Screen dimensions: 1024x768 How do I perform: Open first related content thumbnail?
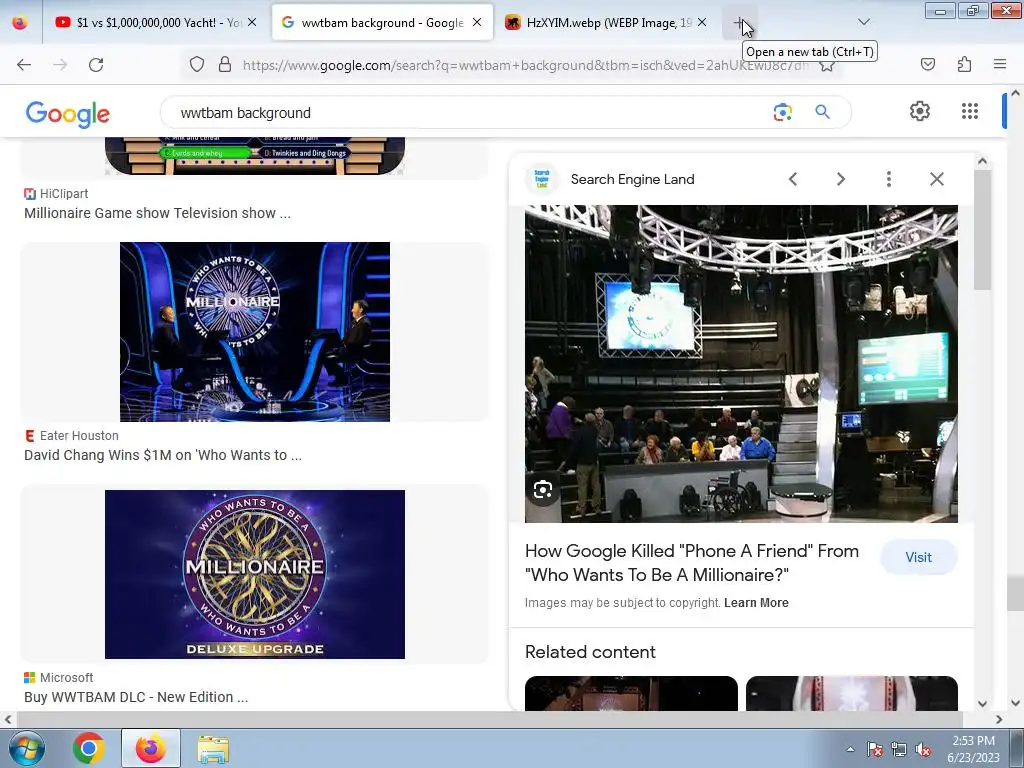click(x=631, y=694)
